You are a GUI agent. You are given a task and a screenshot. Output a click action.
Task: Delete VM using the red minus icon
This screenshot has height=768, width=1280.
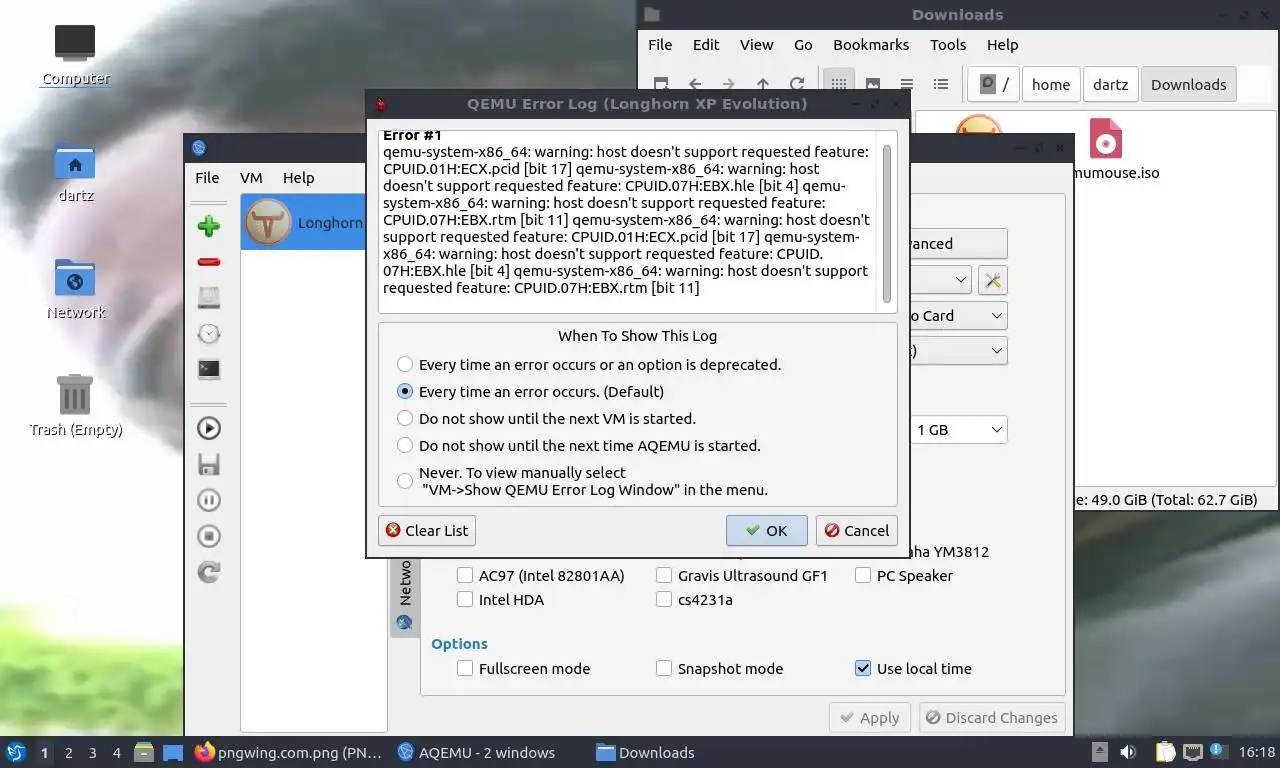209,262
